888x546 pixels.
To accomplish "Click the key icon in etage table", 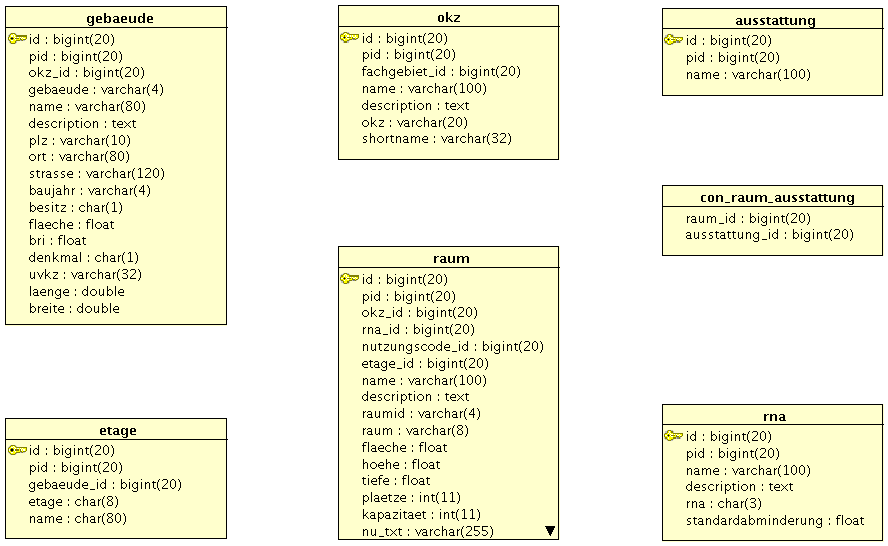I will click(17, 450).
